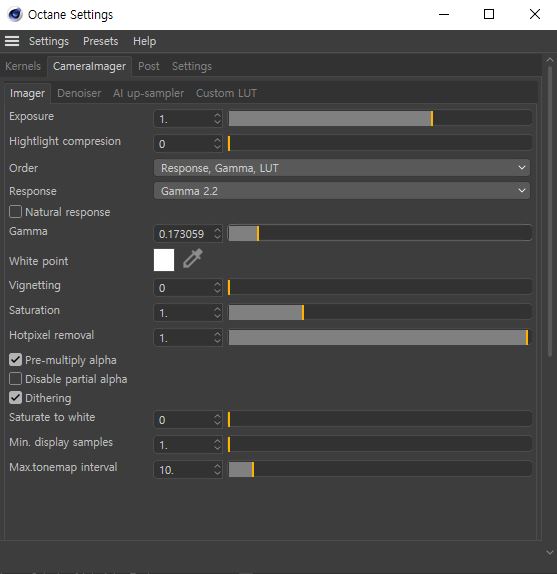Open the Response dropdown showing Gamma 2.2

[342, 191]
